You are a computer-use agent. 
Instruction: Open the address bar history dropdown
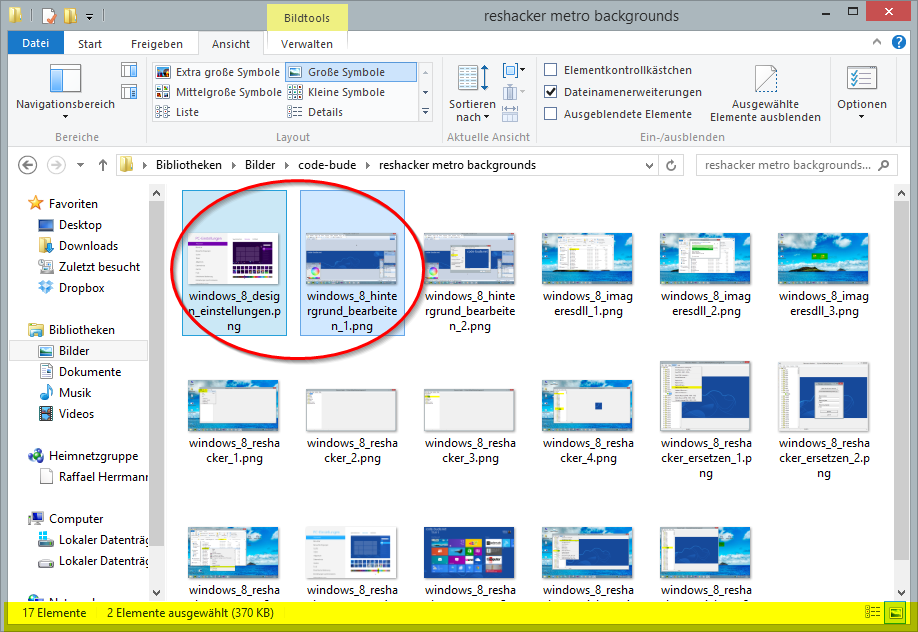pyautogui.click(x=649, y=165)
